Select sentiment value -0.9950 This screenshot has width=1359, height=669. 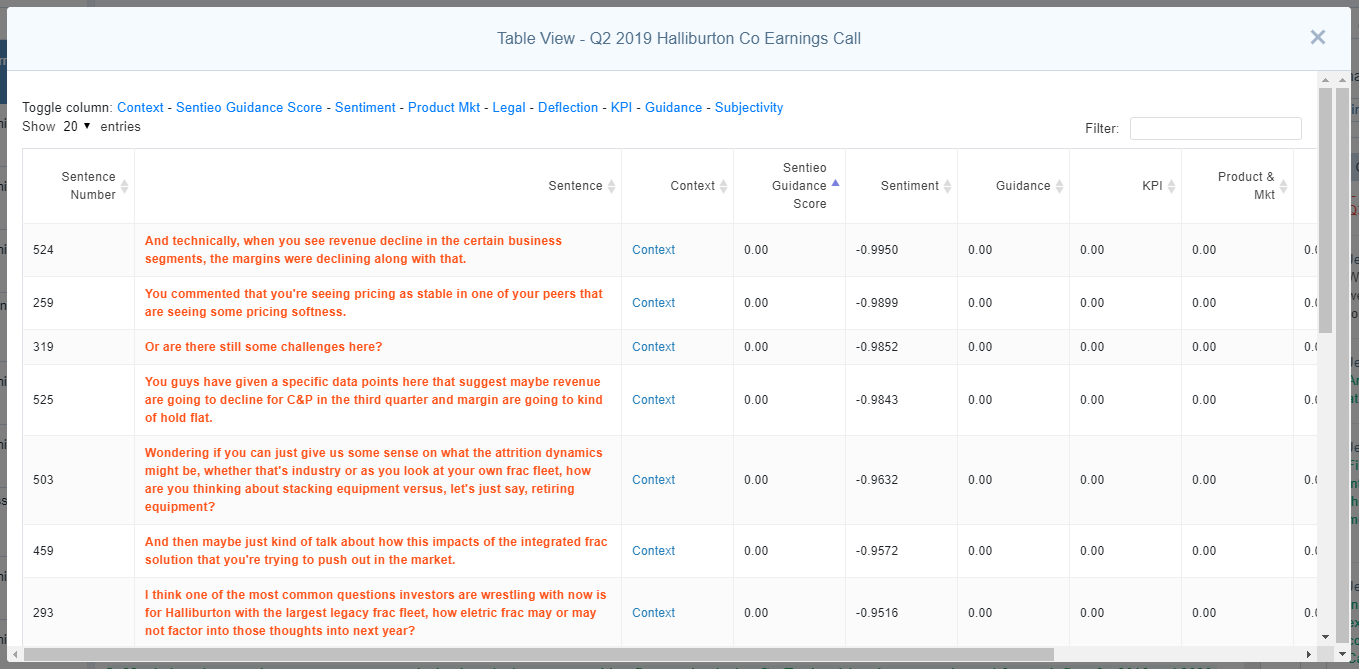(x=877, y=250)
